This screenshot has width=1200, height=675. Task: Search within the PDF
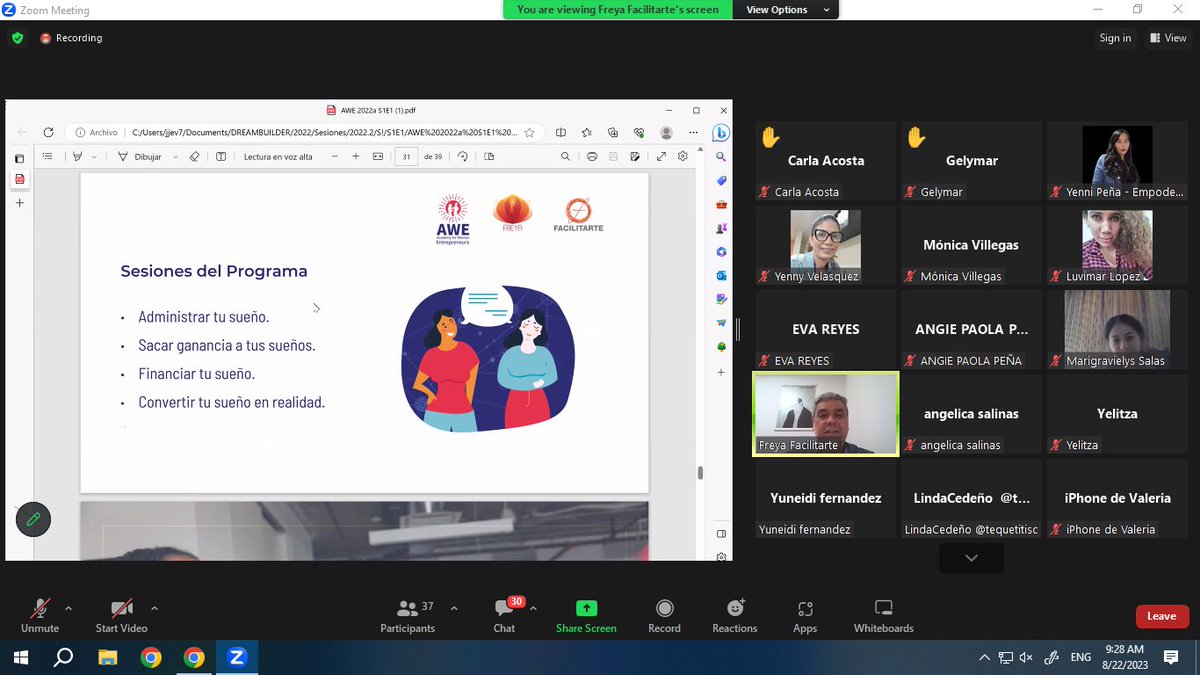click(565, 156)
